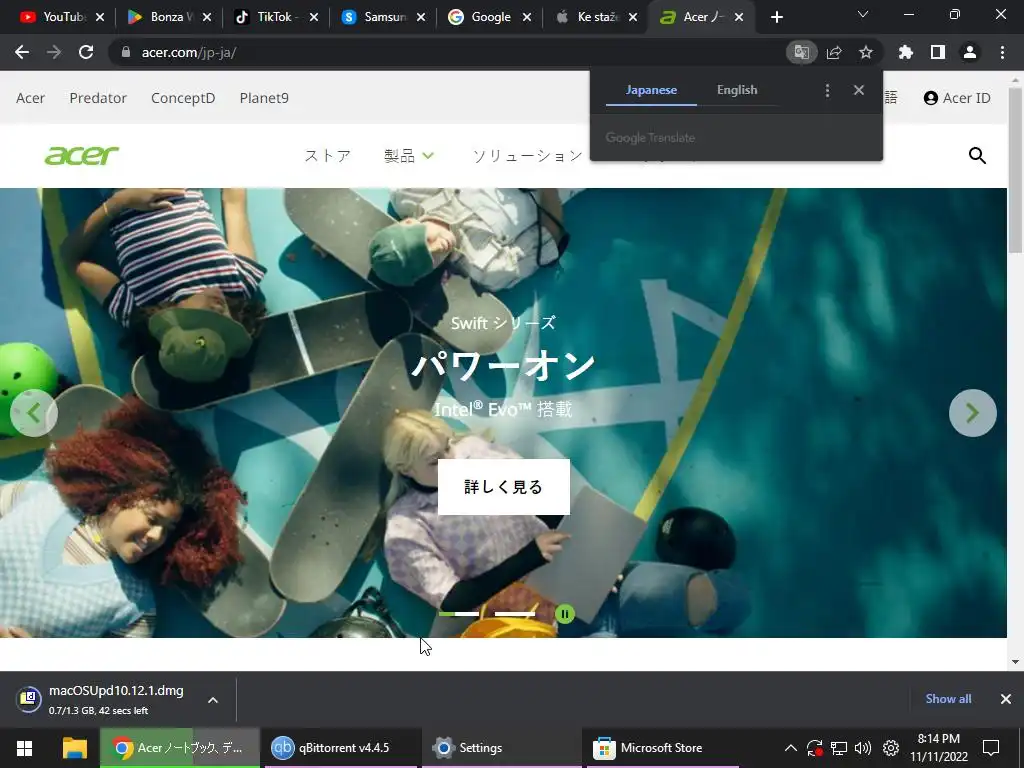Expand options for macOSUpd10.12.1.dmg download

coord(213,699)
